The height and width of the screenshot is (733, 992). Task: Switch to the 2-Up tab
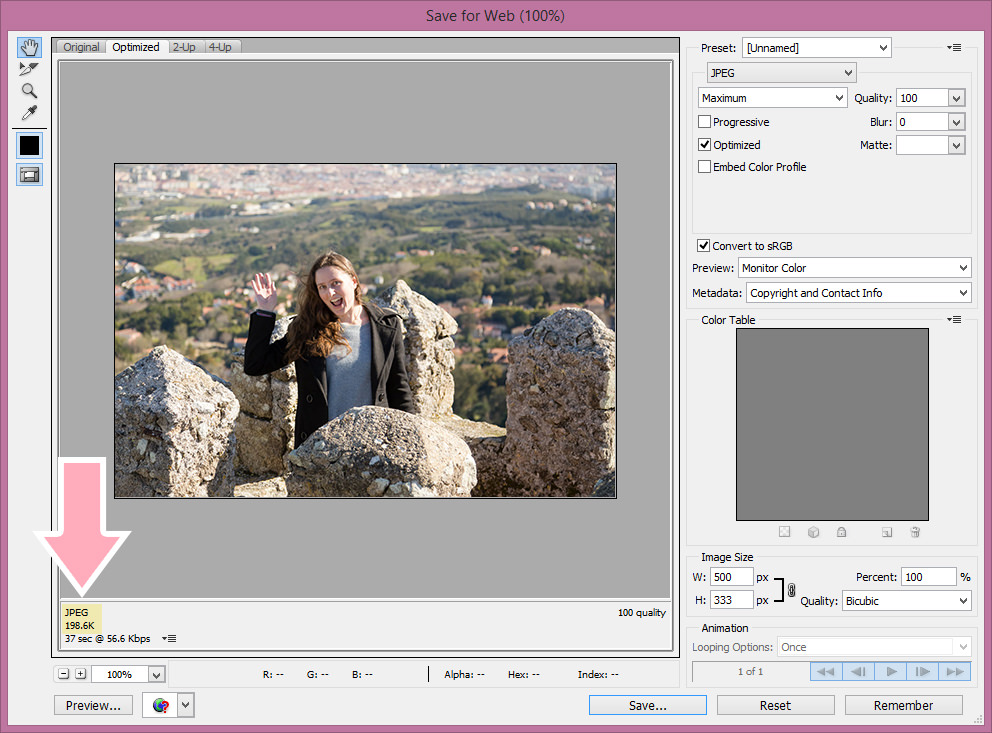184,47
